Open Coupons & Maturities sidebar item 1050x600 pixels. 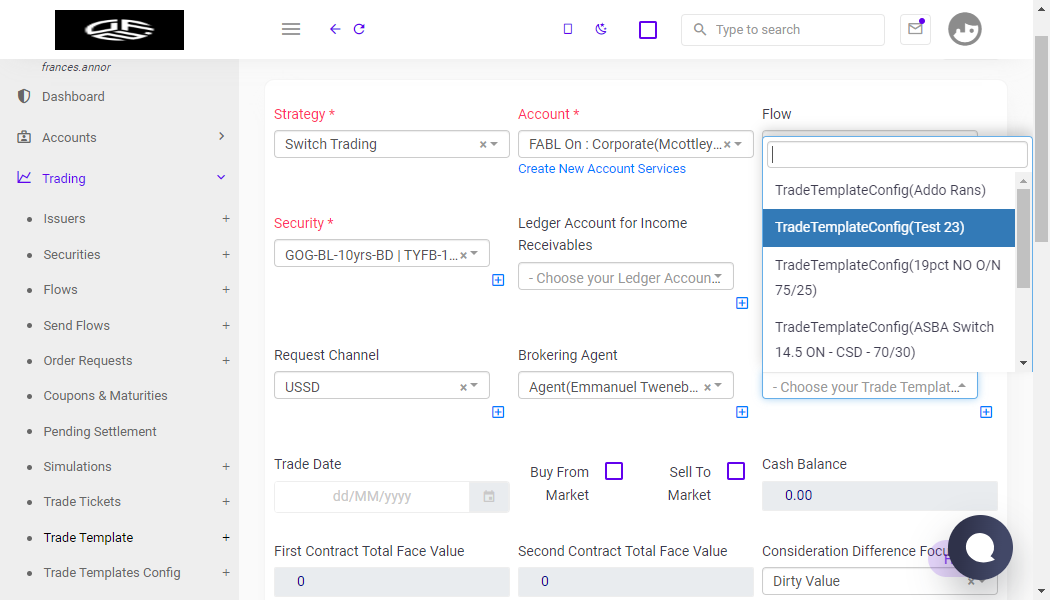point(105,396)
